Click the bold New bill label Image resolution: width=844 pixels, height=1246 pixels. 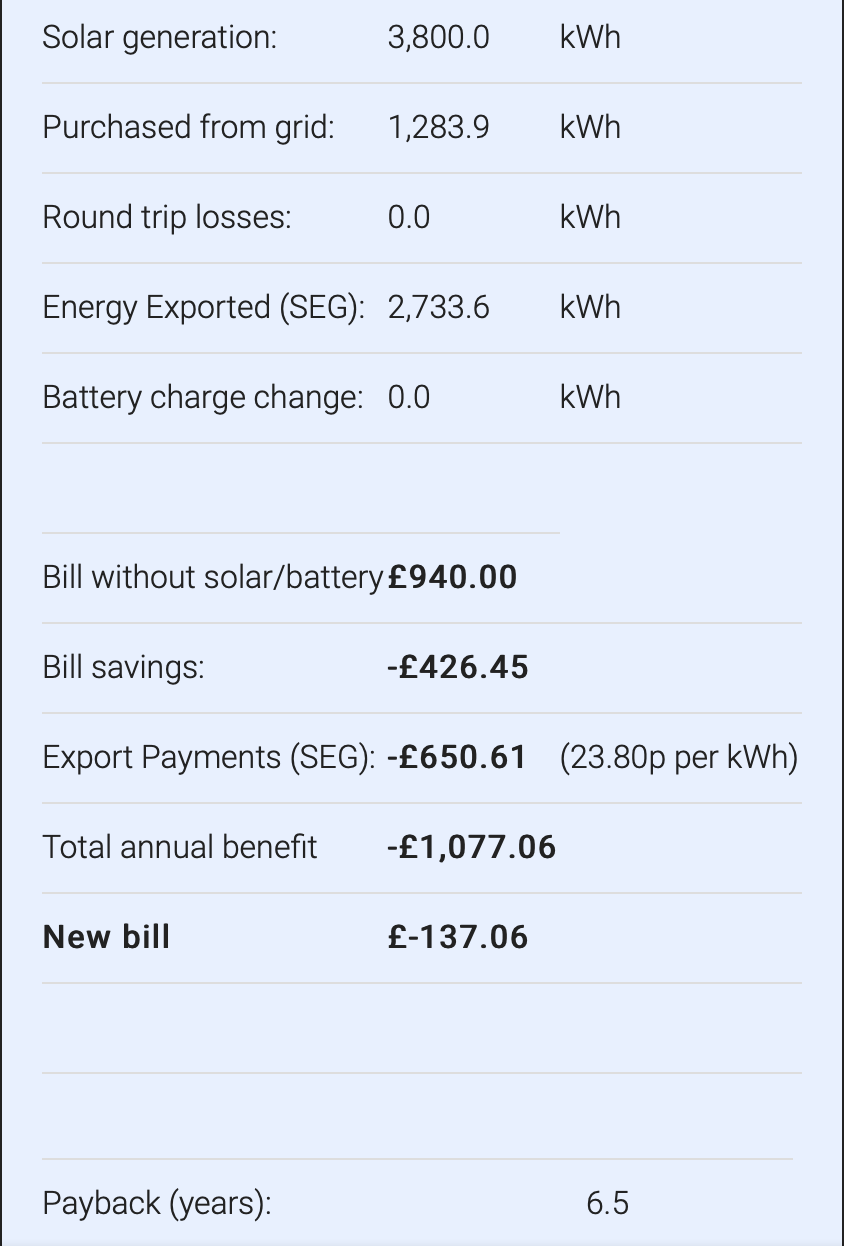107,937
